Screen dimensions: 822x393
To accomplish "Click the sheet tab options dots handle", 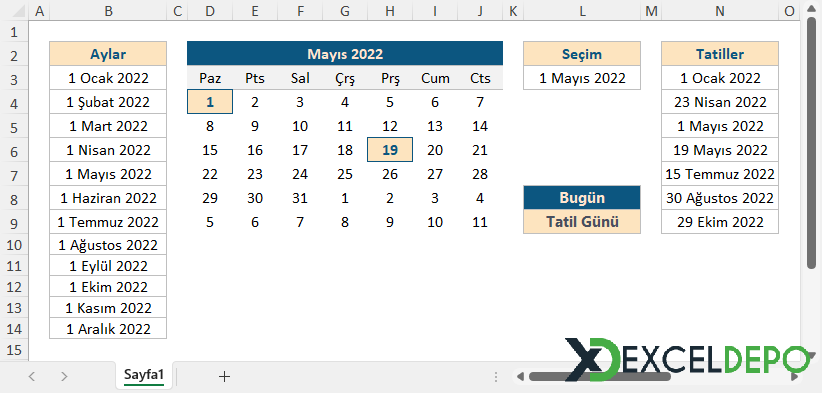I will point(496,376).
